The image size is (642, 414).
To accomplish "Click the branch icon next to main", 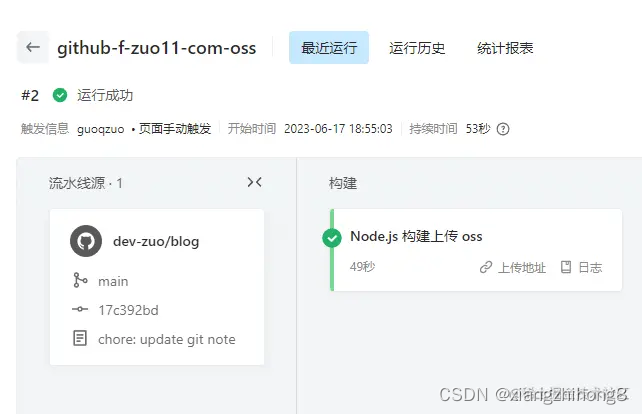I will tap(80, 281).
